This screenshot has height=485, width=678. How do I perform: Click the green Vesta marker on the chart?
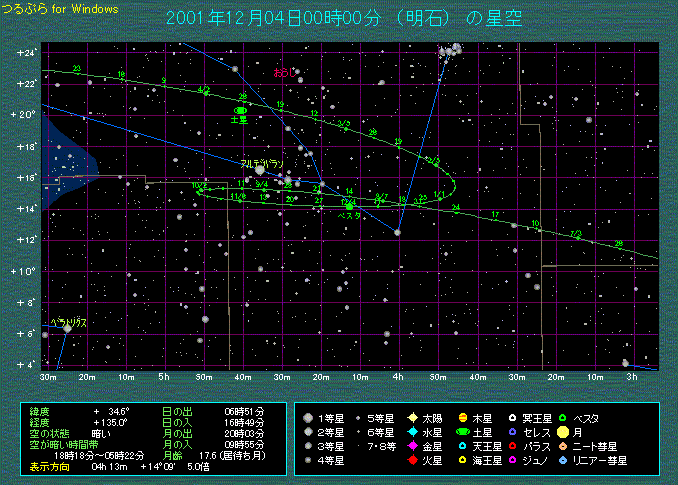point(349,207)
